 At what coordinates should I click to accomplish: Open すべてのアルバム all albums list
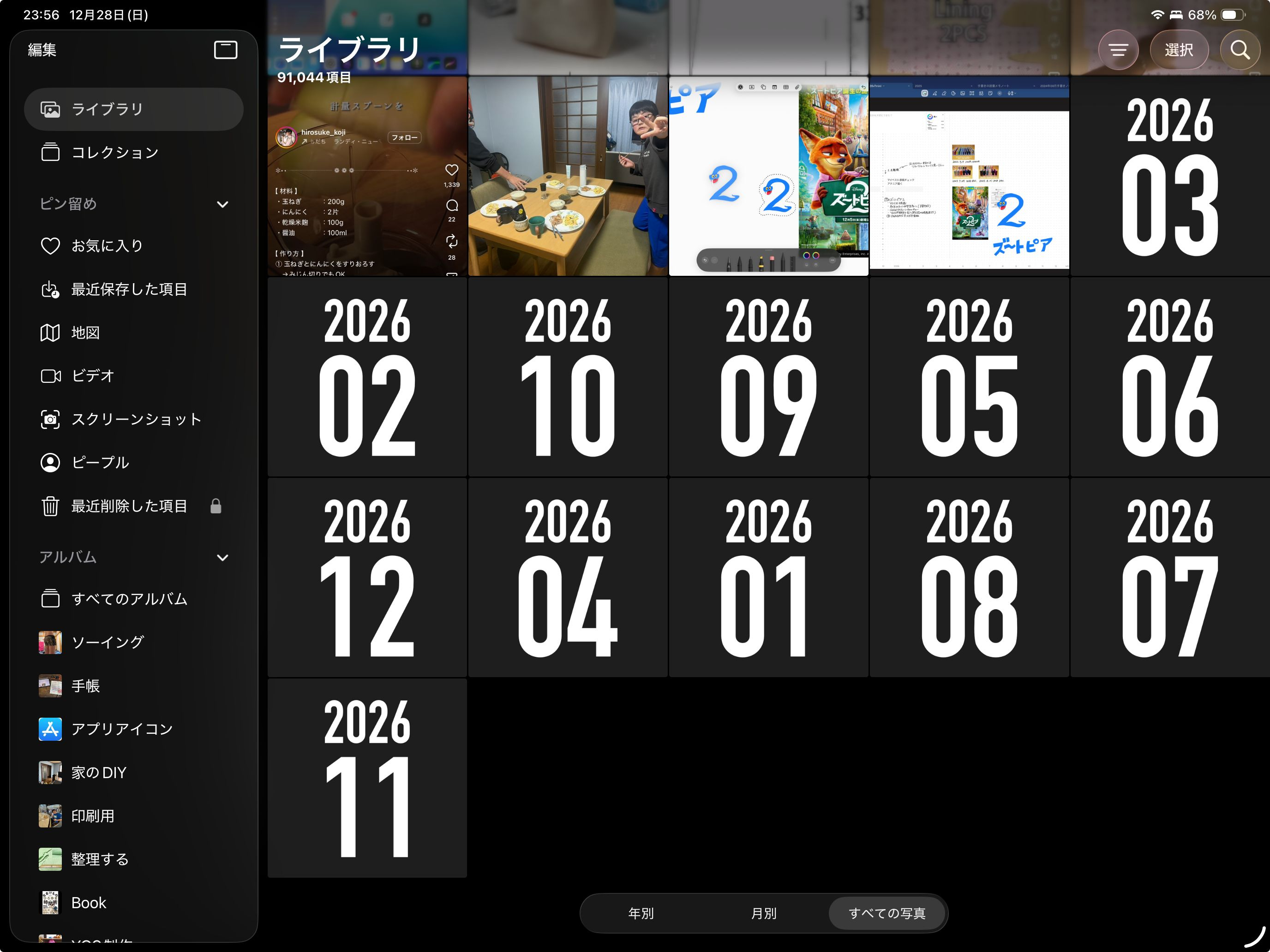(129, 599)
